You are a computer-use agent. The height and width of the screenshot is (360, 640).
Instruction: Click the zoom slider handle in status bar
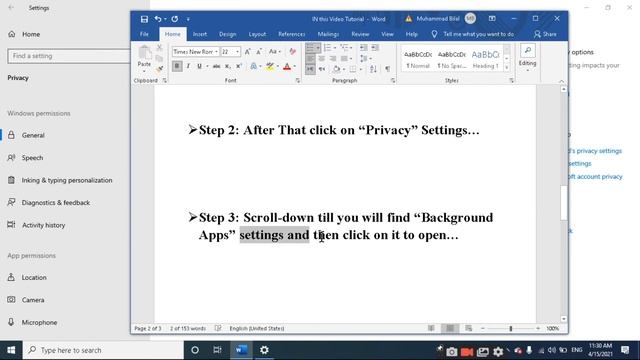coord(511,329)
